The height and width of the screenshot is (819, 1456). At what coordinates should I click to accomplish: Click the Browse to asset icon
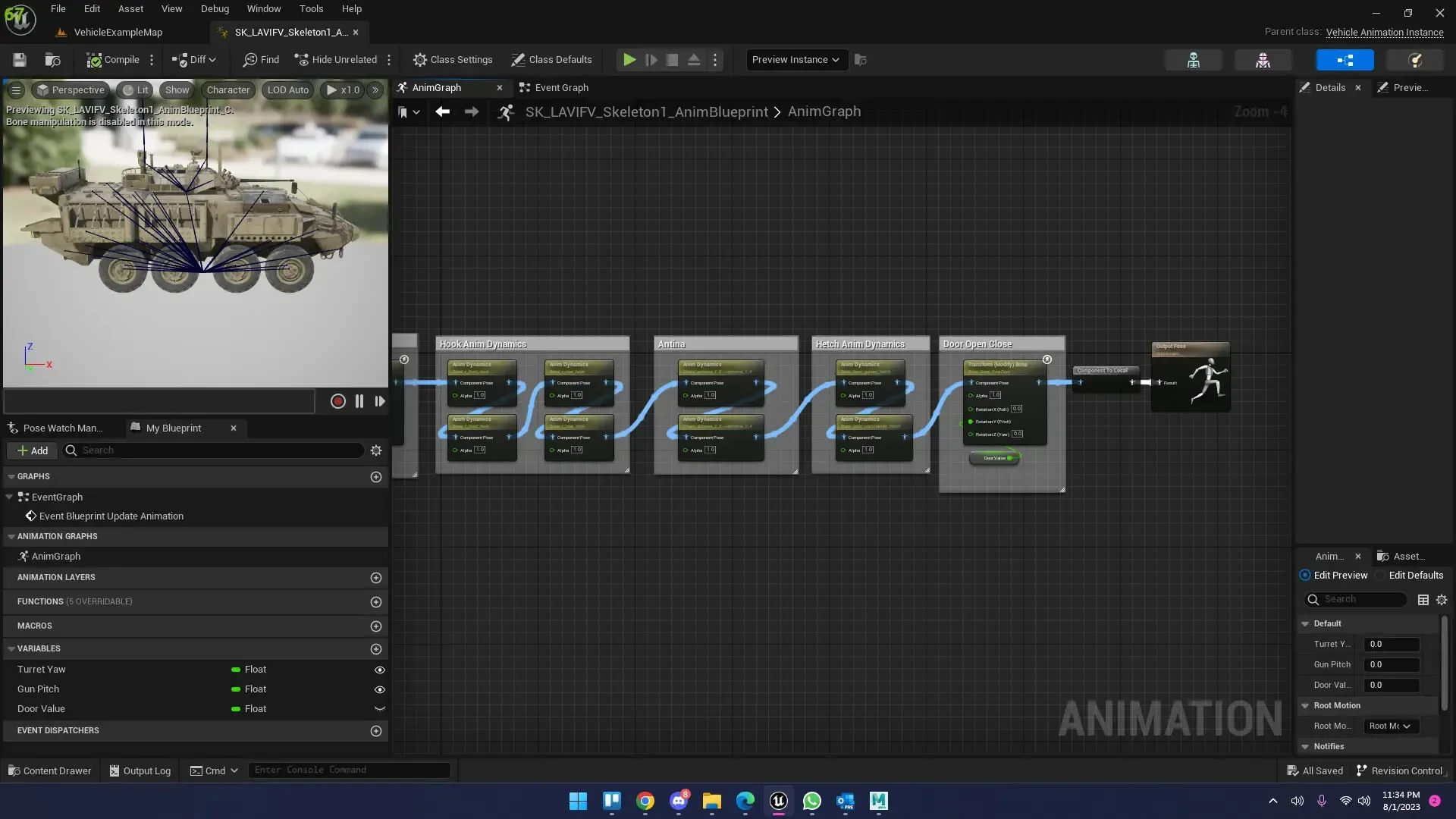(x=52, y=60)
